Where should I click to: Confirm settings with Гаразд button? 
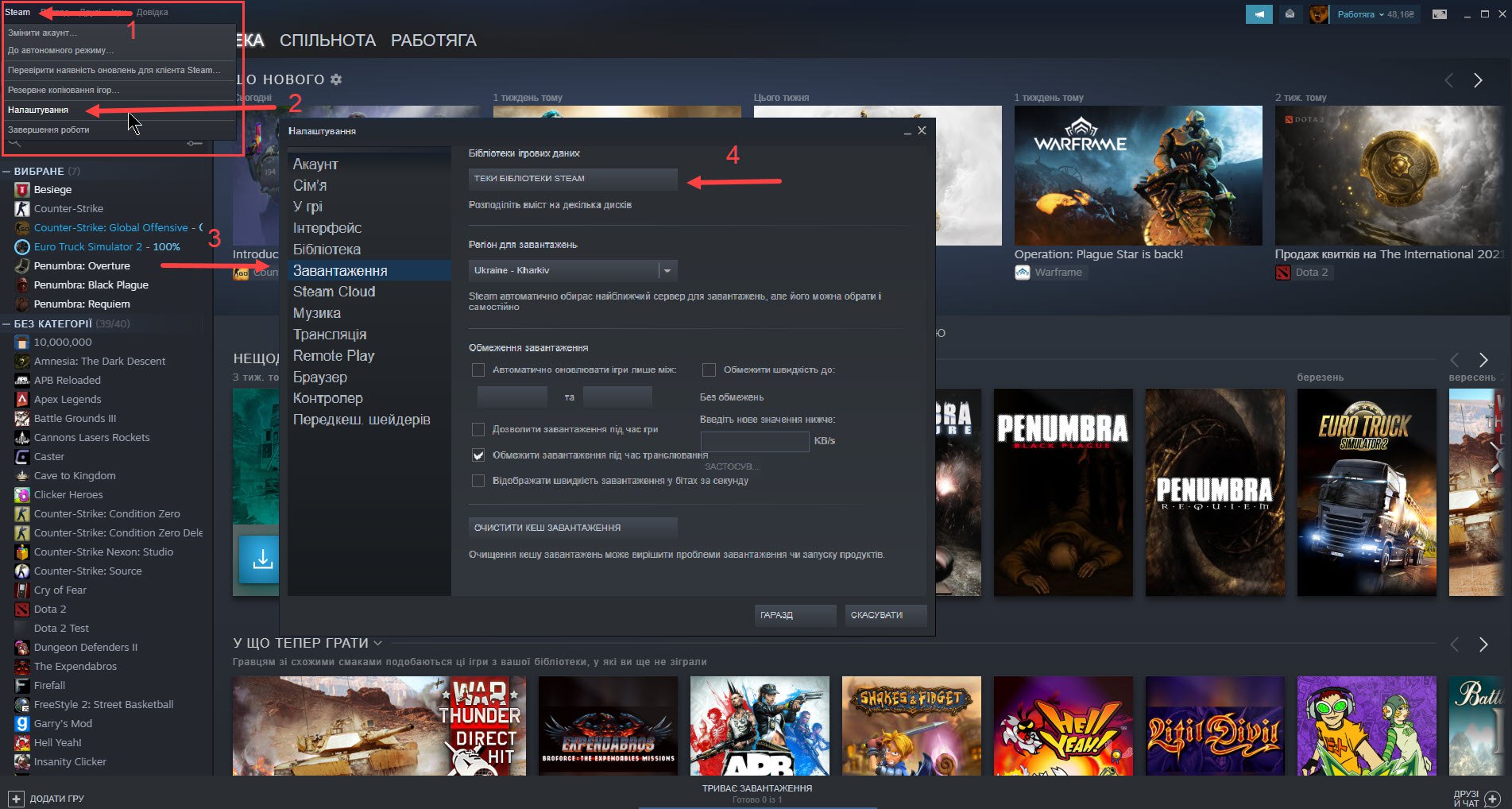[795, 615]
